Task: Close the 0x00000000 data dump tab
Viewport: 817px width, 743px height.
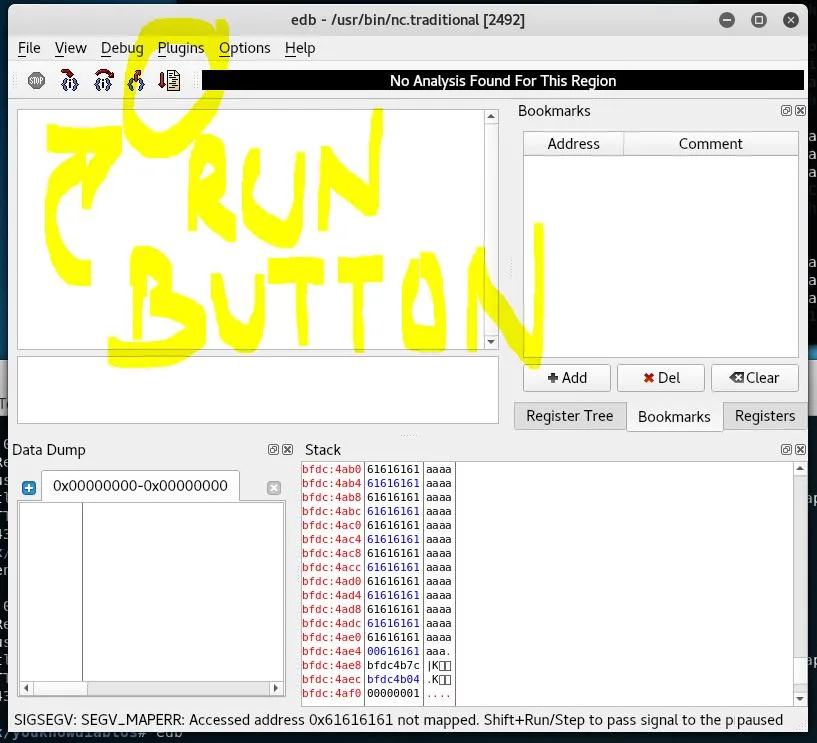Action: tap(274, 488)
